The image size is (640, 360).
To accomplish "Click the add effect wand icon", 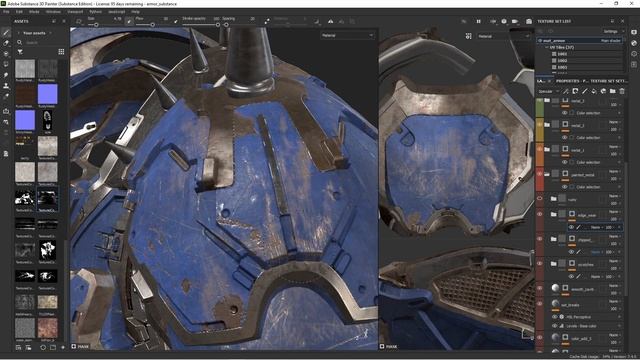I will tap(566, 91).
